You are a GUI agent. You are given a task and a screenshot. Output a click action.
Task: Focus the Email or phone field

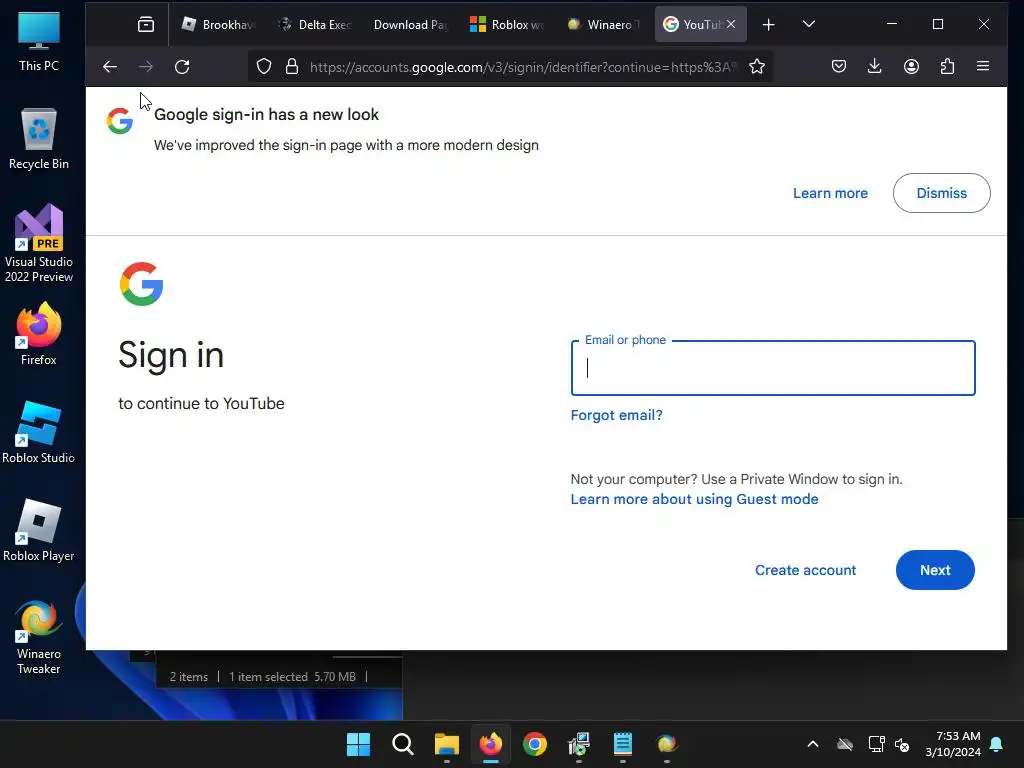773,368
